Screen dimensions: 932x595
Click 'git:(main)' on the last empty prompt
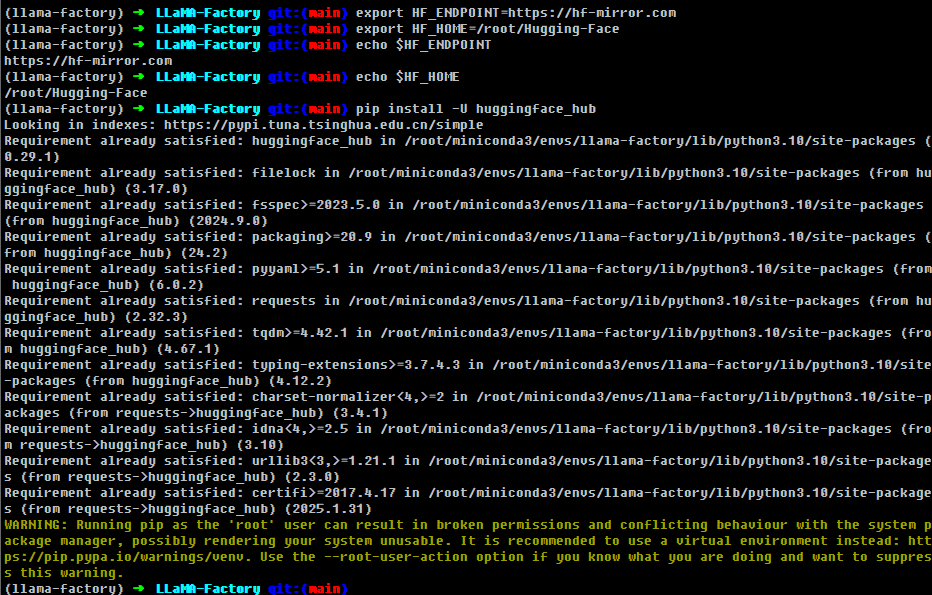(x=307, y=588)
